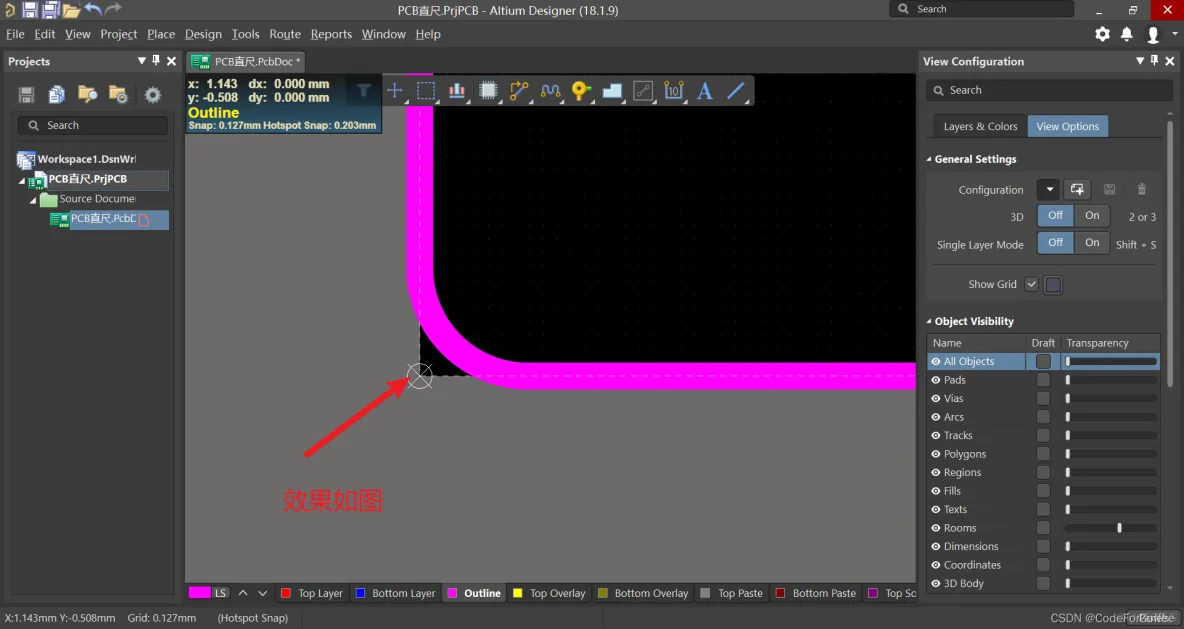The width and height of the screenshot is (1184, 629).
Task: Open Projects panel options via the gear icon
Action: coord(153,94)
